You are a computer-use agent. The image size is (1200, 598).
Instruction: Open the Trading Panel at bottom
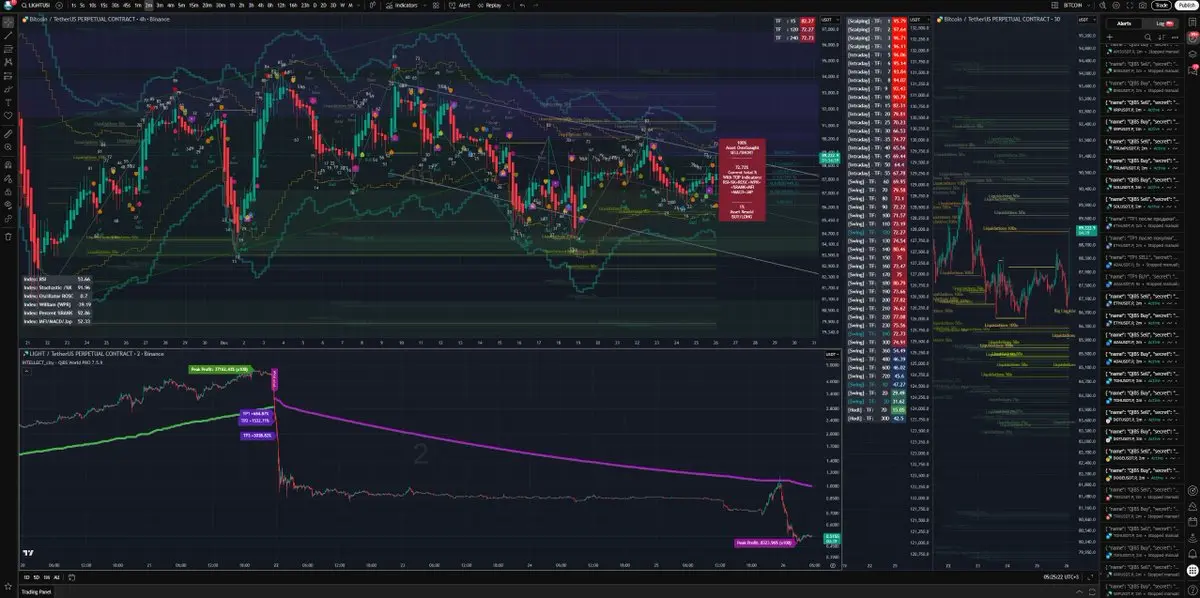(x=36, y=592)
